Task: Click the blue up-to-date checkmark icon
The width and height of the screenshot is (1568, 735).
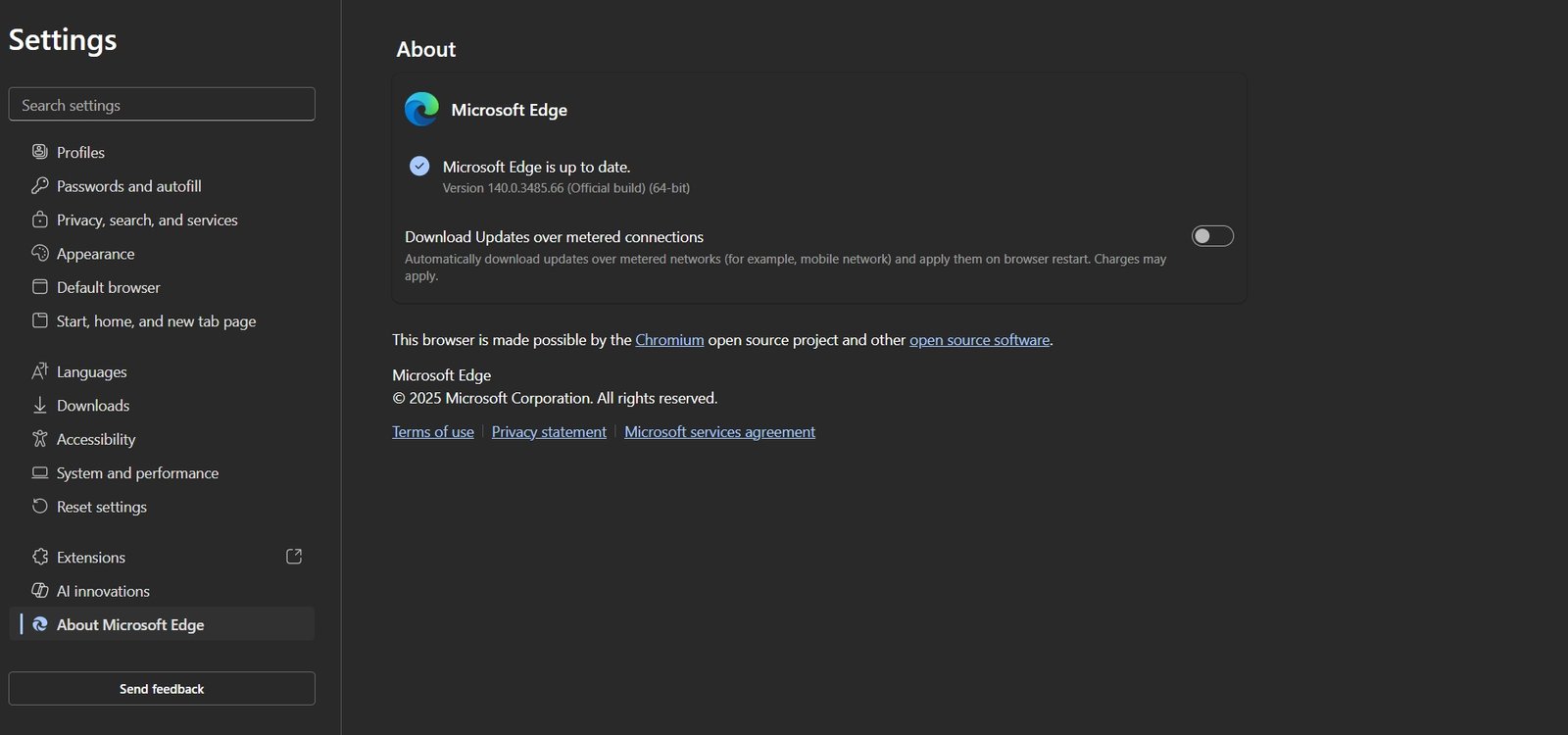Action: [419, 166]
